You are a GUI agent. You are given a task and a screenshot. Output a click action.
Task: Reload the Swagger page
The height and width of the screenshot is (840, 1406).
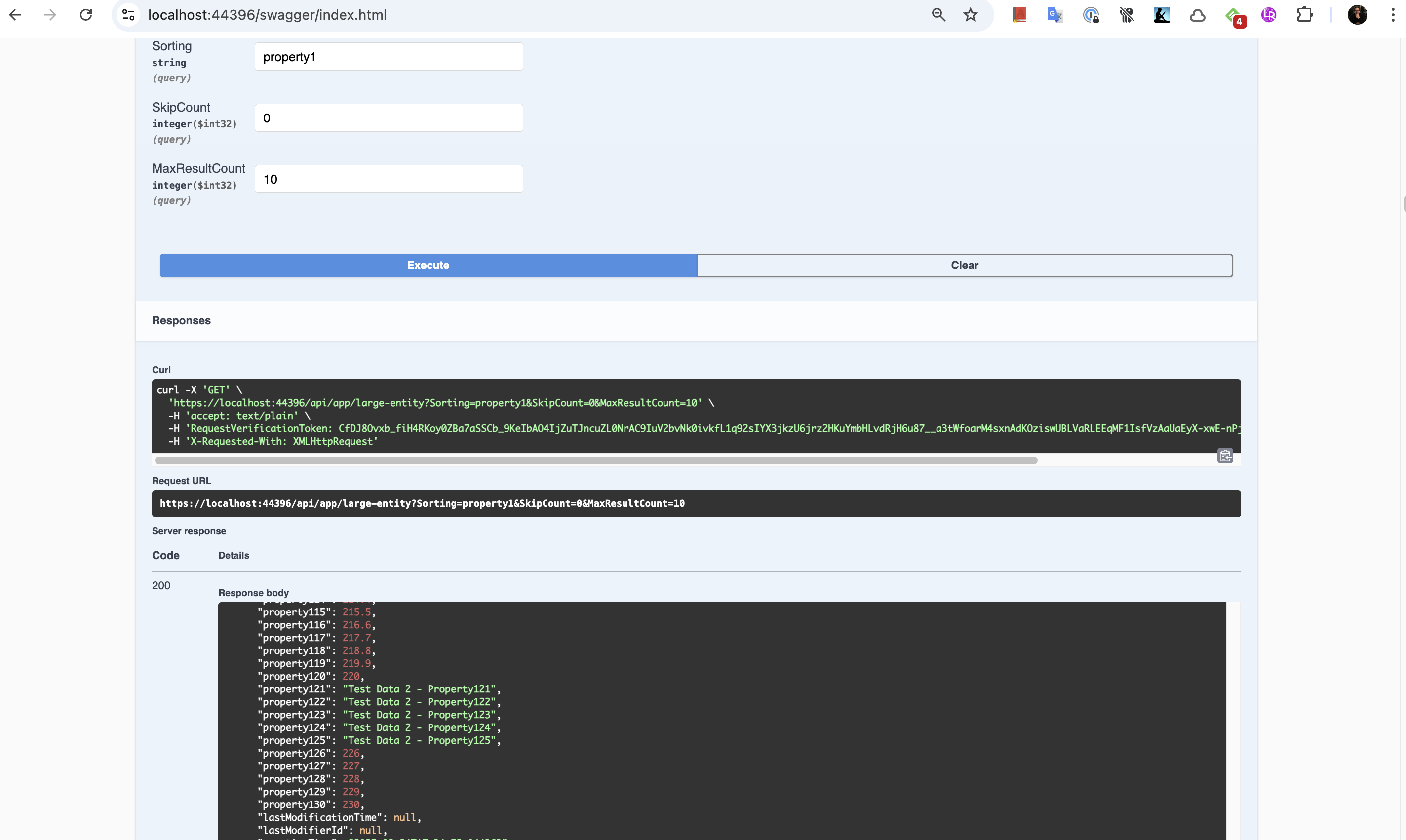(85, 15)
